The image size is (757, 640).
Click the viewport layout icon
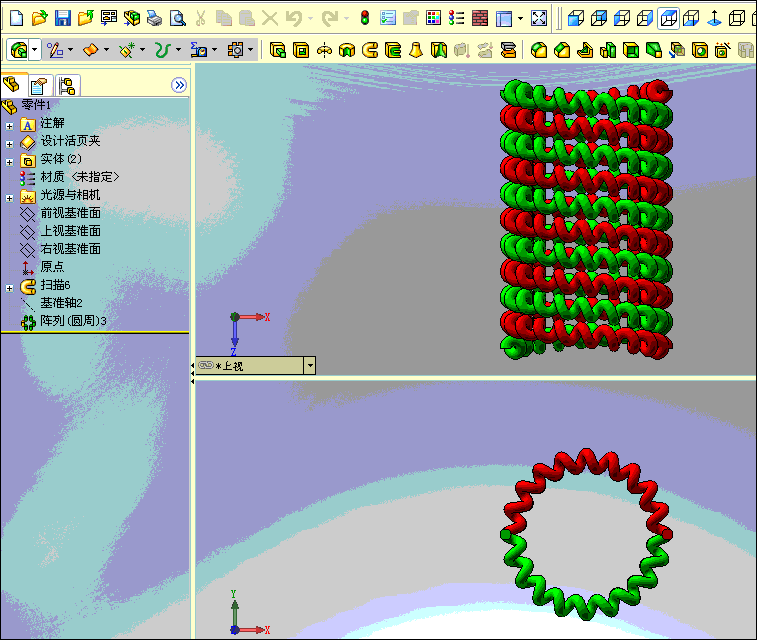click(x=504, y=18)
